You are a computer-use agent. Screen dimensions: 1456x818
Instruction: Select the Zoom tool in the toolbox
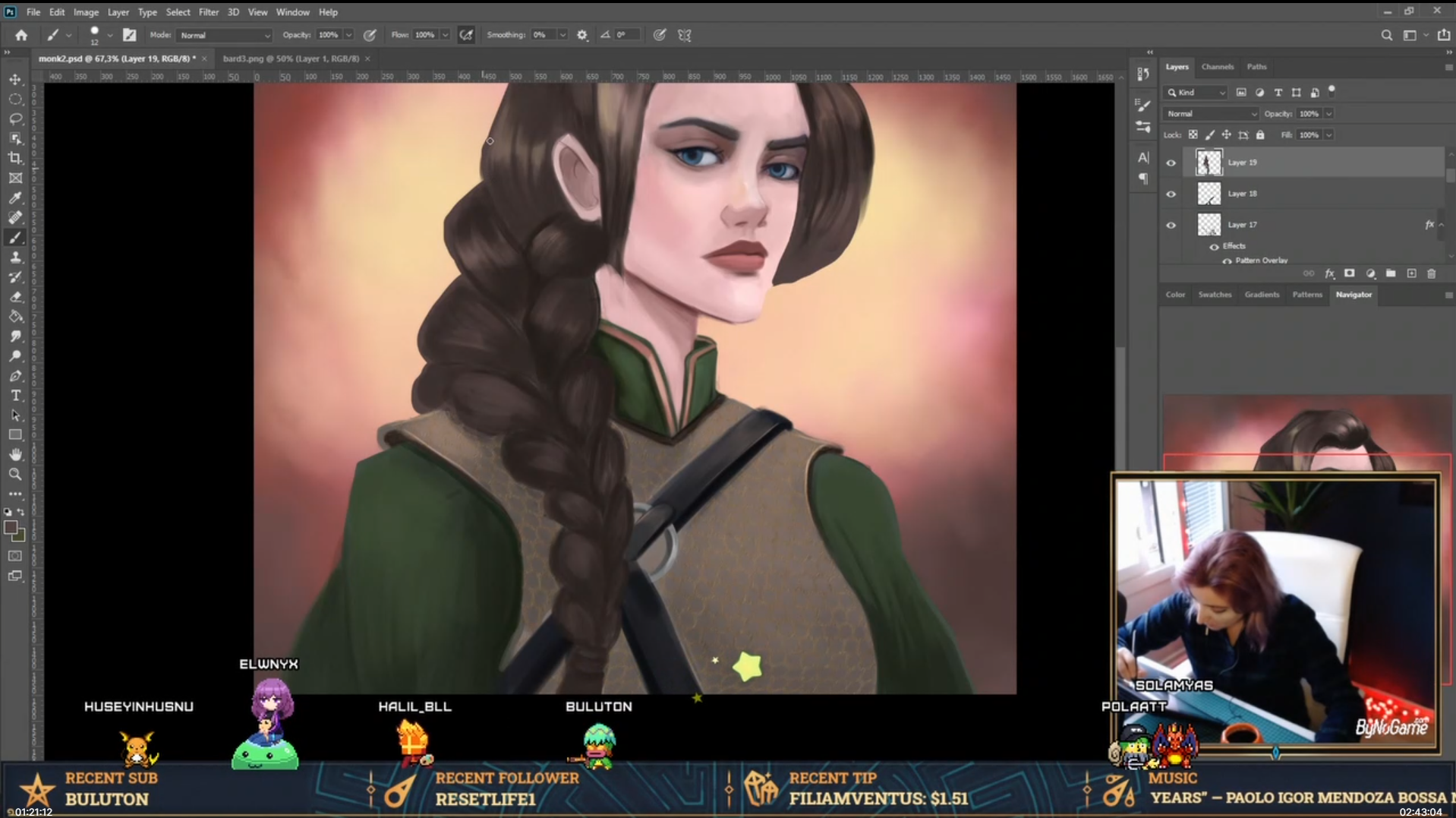tap(15, 474)
